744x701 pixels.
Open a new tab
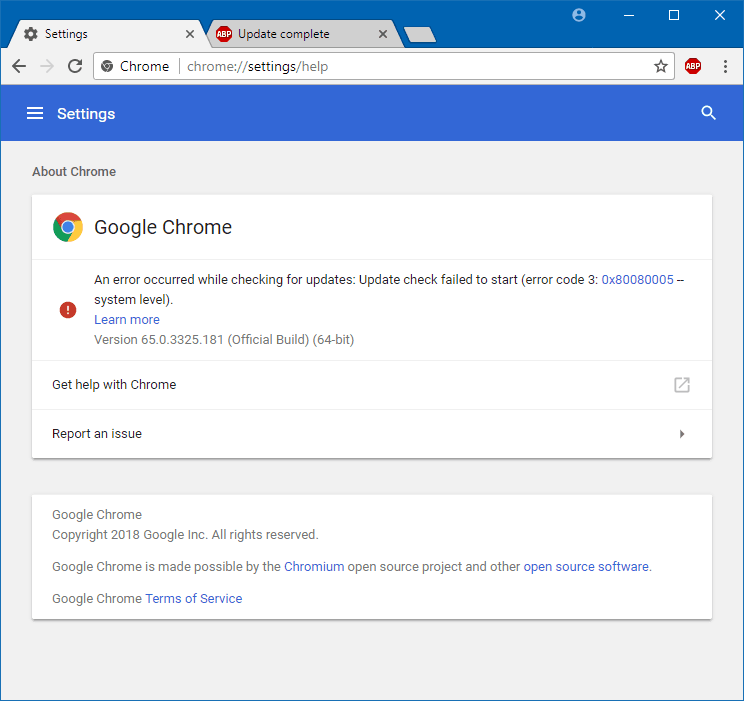pyautogui.click(x=420, y=35)
